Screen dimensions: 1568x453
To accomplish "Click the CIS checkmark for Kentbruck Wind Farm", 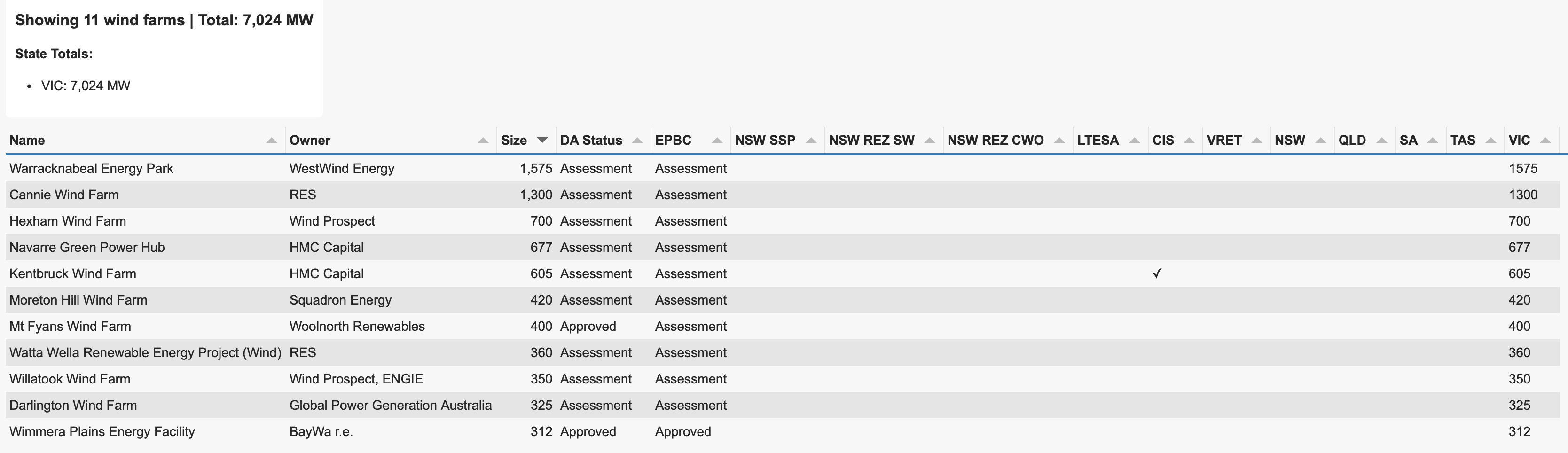I will point(1157,274).
